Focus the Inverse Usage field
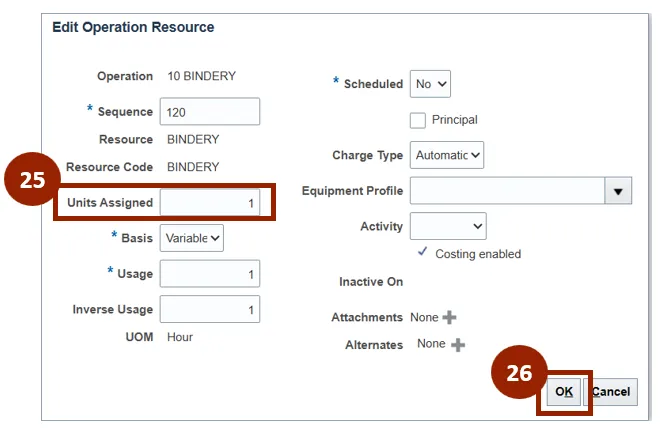660x430 pixels. (209, 310)
